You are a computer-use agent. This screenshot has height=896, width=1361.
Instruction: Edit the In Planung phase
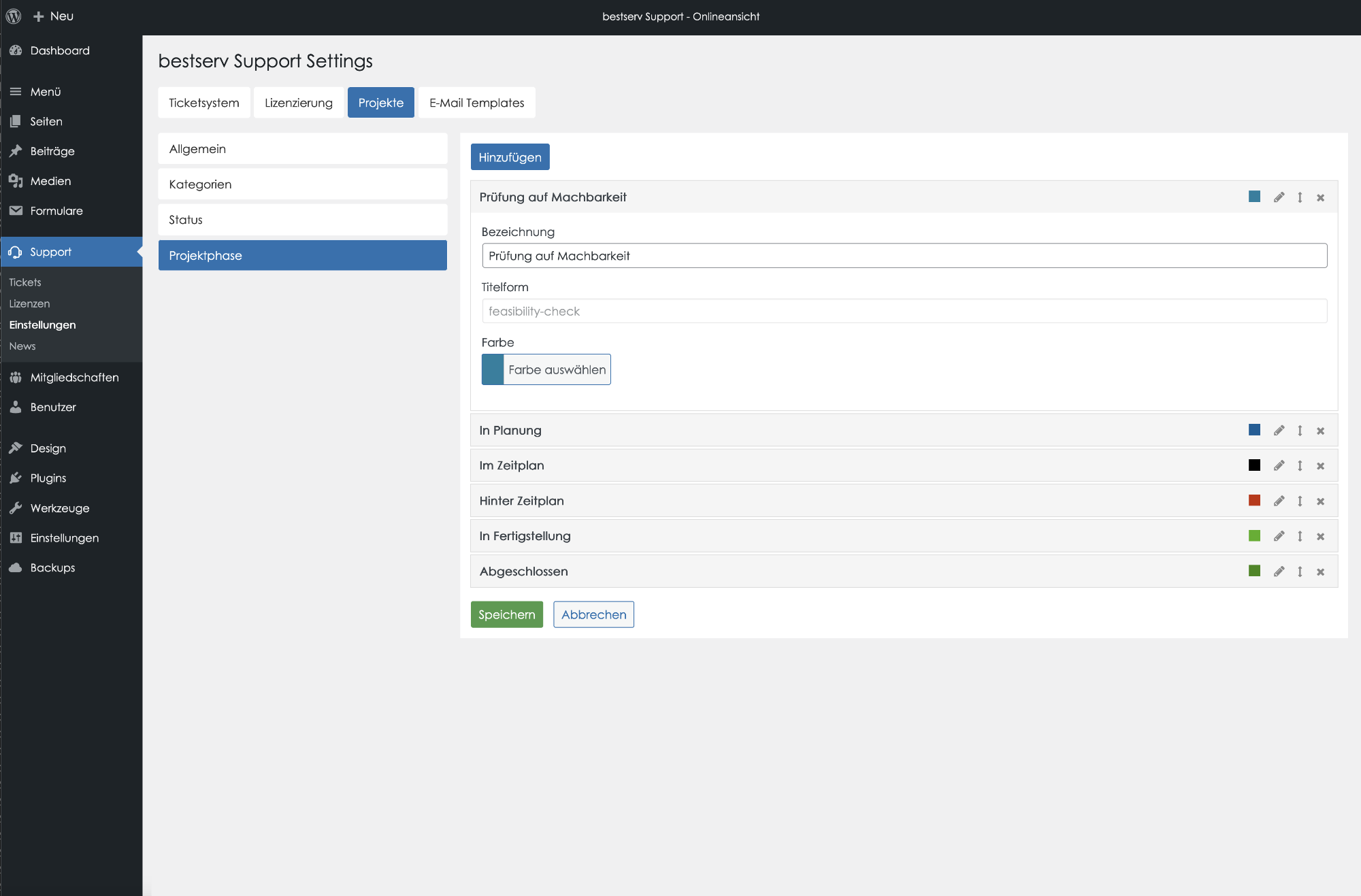(x=1279, y=431)
